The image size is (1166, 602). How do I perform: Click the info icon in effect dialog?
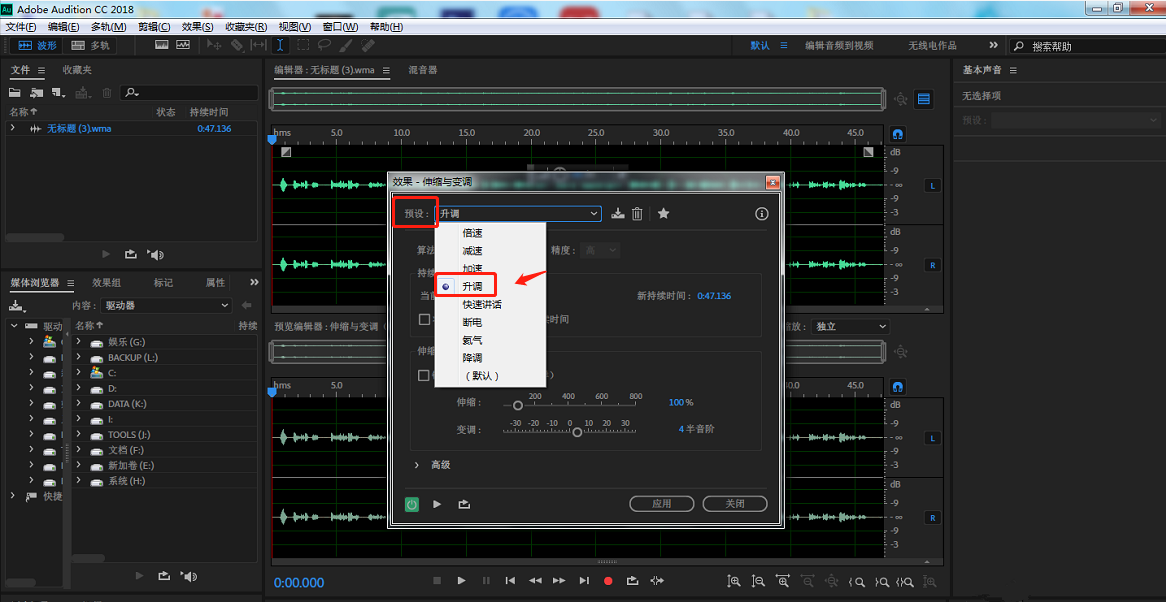761,214
